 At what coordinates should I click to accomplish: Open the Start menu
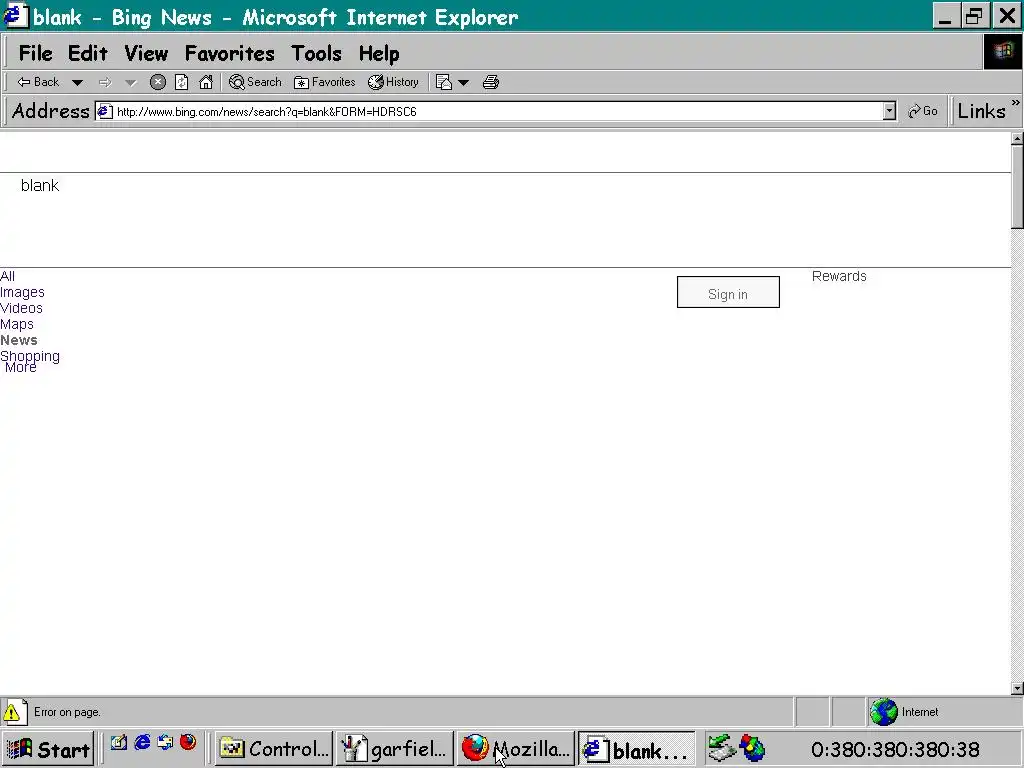point(48,749)
